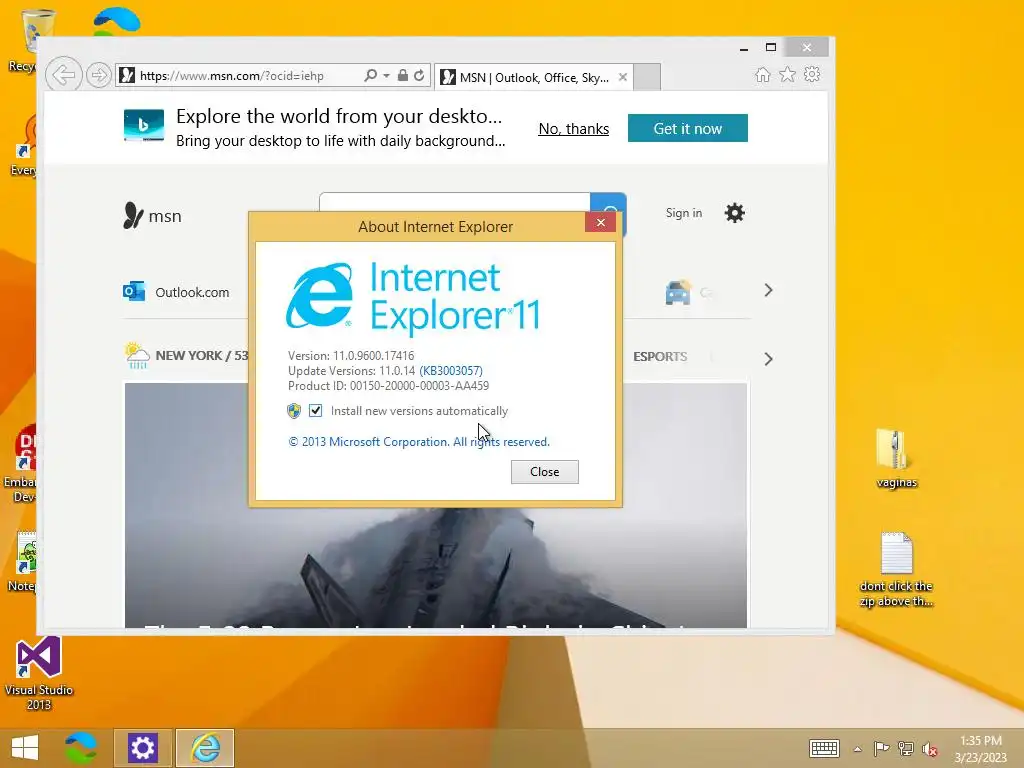Click the Close button in About dialog

coord(545,472)
